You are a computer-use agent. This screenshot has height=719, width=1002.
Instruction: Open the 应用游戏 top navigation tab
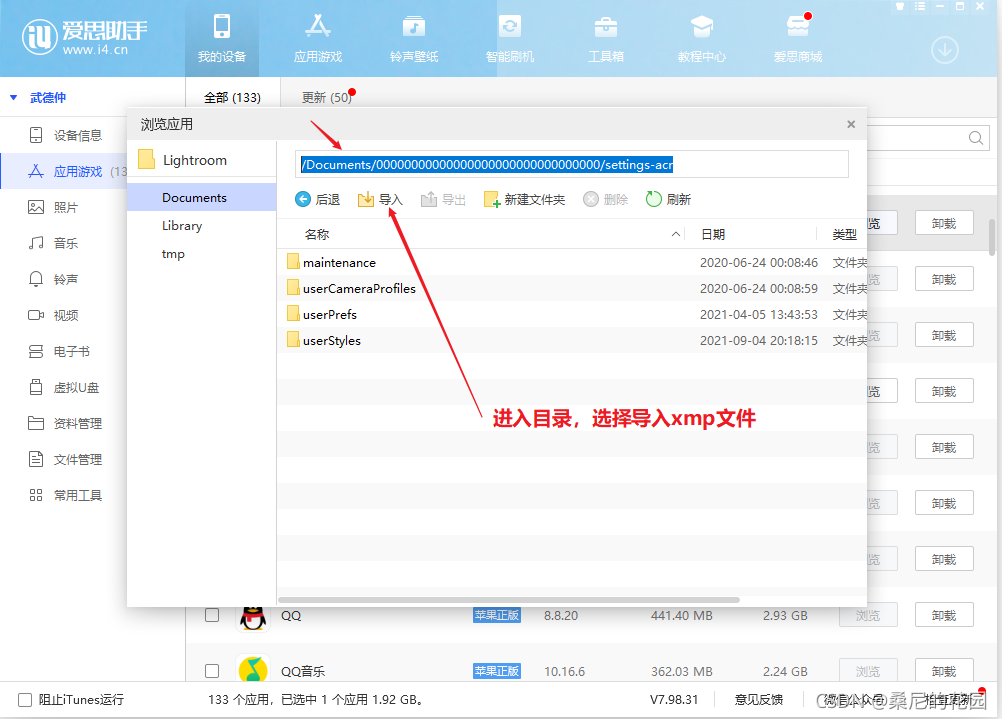pyautogui.click(x=318, y=39)
